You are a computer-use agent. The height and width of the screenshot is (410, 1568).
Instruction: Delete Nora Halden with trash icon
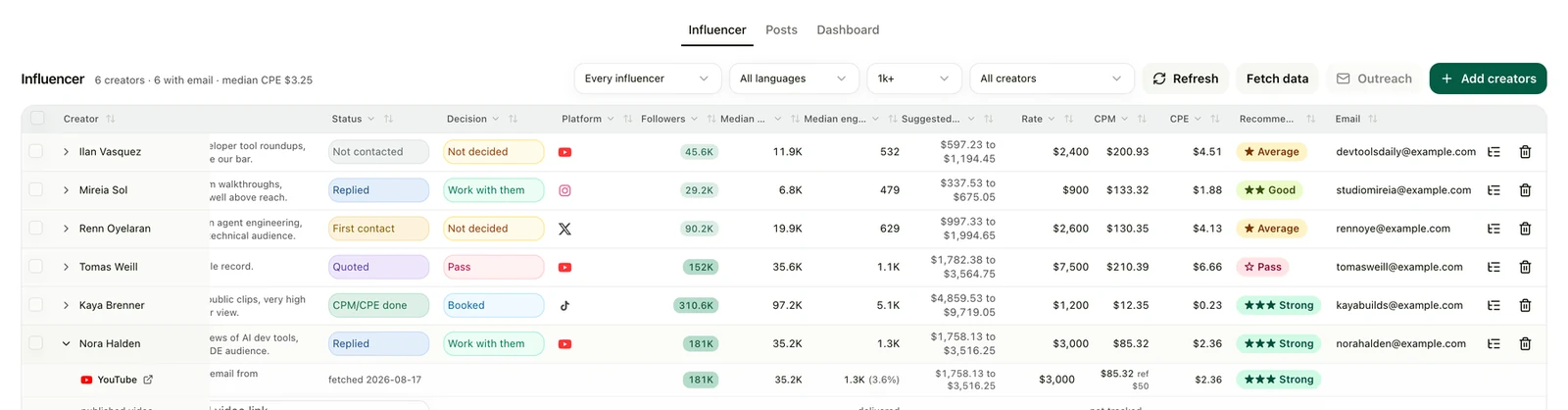point(1525,343)
